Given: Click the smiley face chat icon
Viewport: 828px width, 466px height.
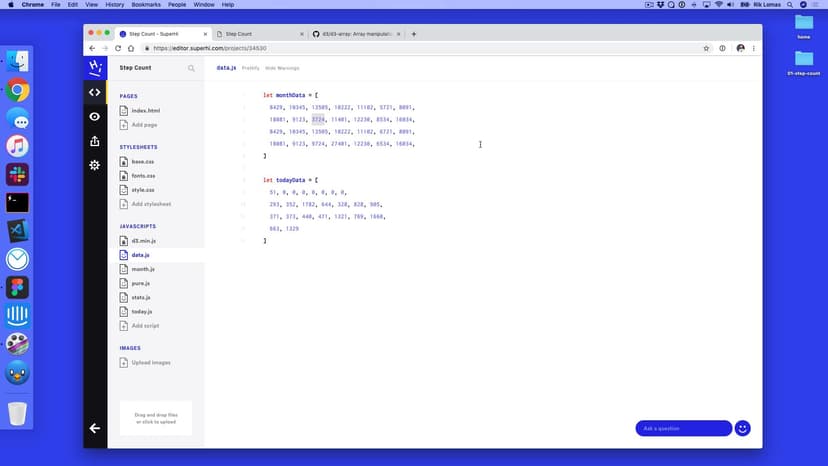Looking at the screenshot, I should [x=742, y=428].
